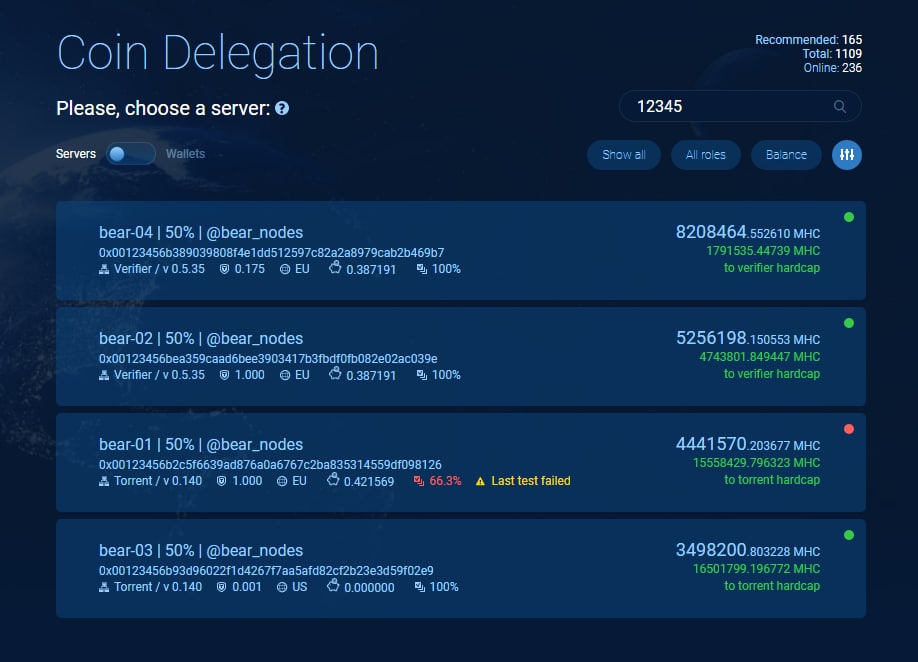Click bear-02 green online status dot
The height and width of the screenshot is (662, 918).
(849, 323)
